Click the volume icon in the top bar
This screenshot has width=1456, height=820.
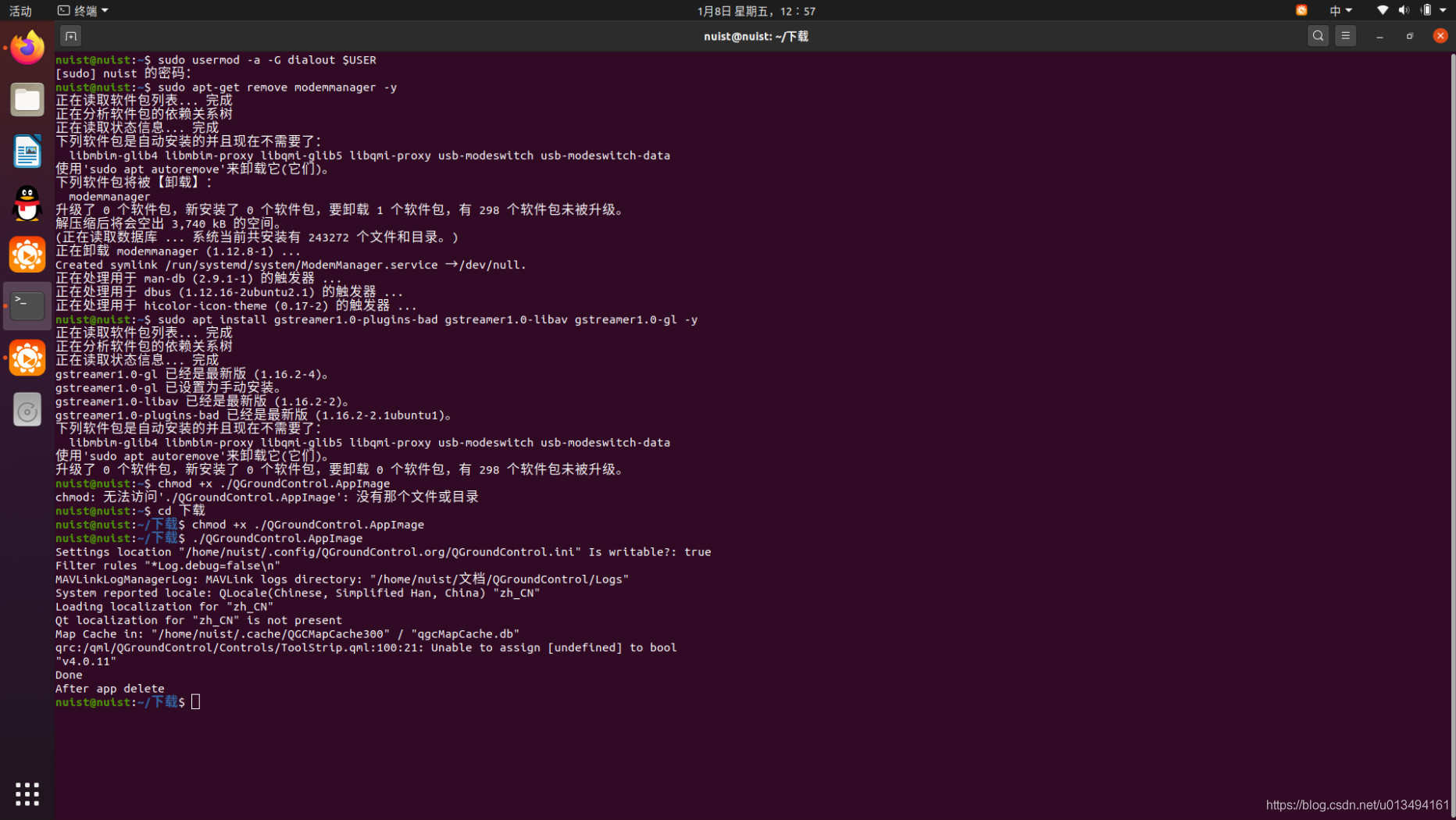(1404, 10)
